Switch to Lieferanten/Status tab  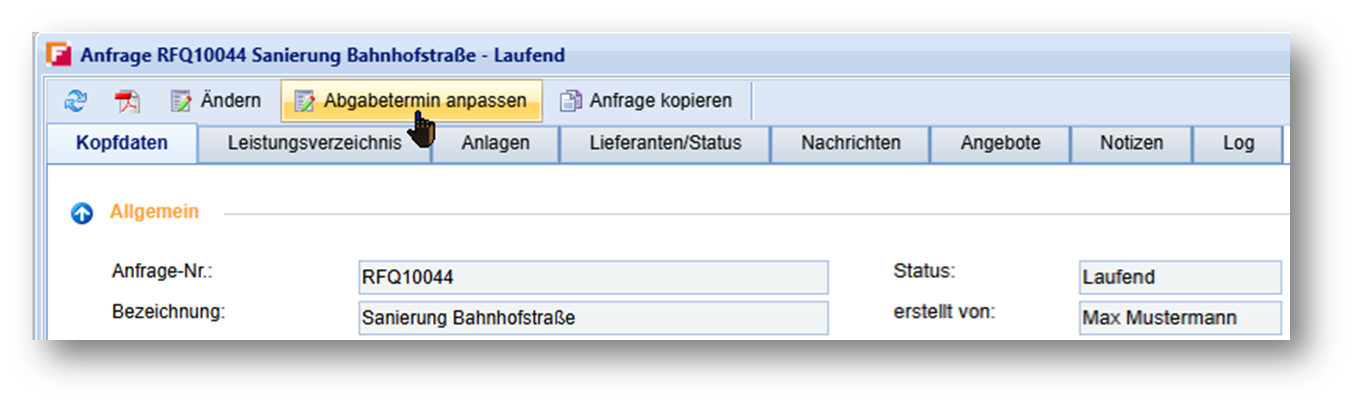665,143
